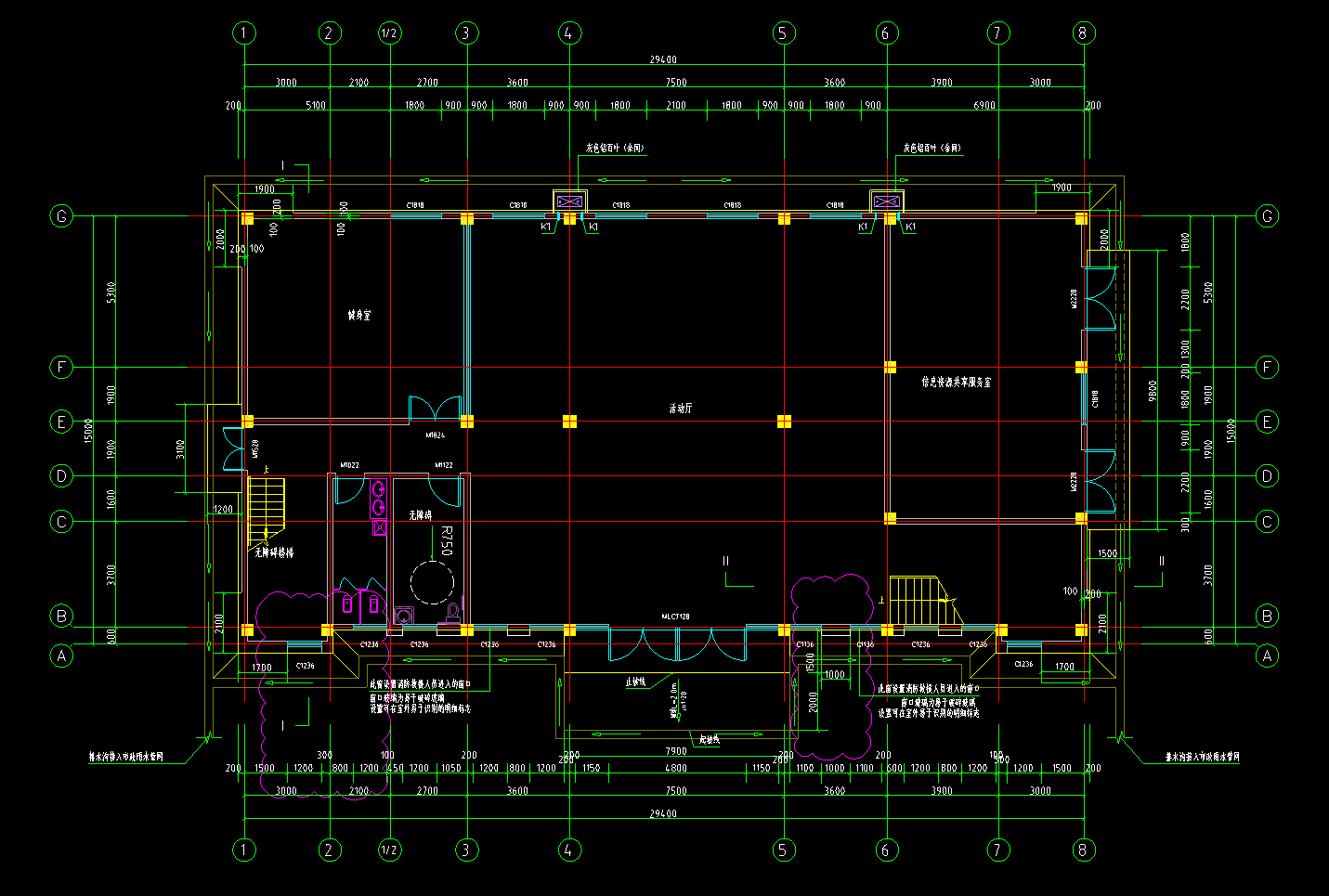Screen dimensions: 1329x896
Task: Select the yellow staircase near axis 6
Action: [x=916, y=601]
